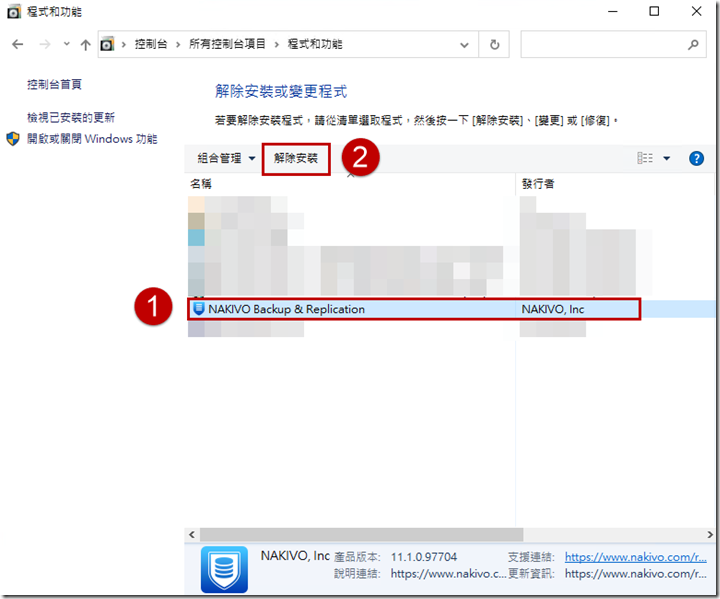Viewport: 720px width, 599px height.
Task: Click the view layout icon
Action: (x=645, y=158)
